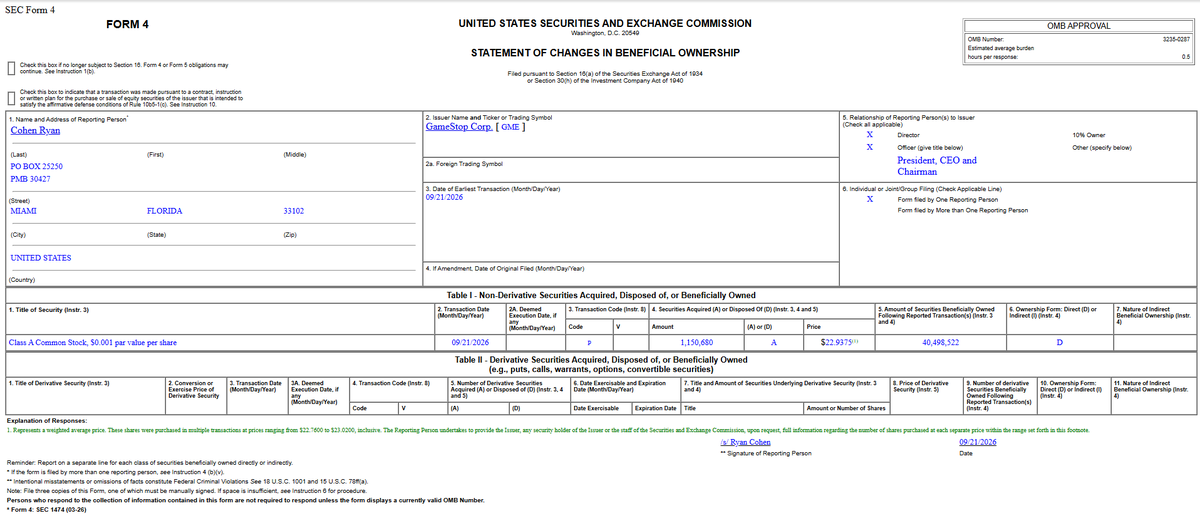Click the Table II Derivative Securities heading
Viewport: 1200px width, 528px height.
pos(601,364)
